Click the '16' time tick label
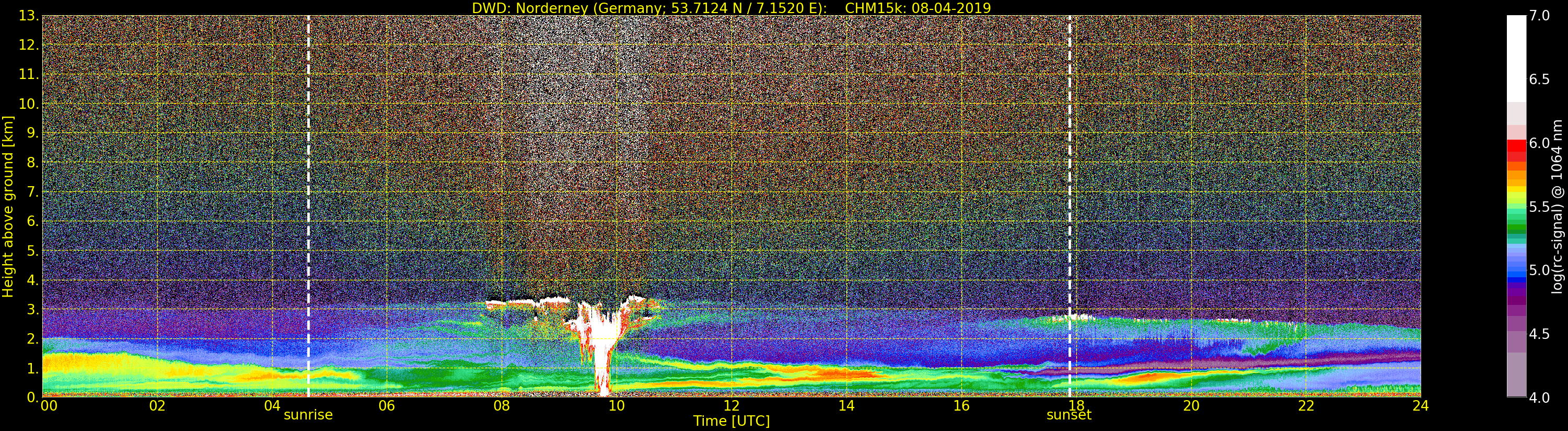Viewport: 1568px width, 431px height. pyautogui.click(x=961, y=406)
